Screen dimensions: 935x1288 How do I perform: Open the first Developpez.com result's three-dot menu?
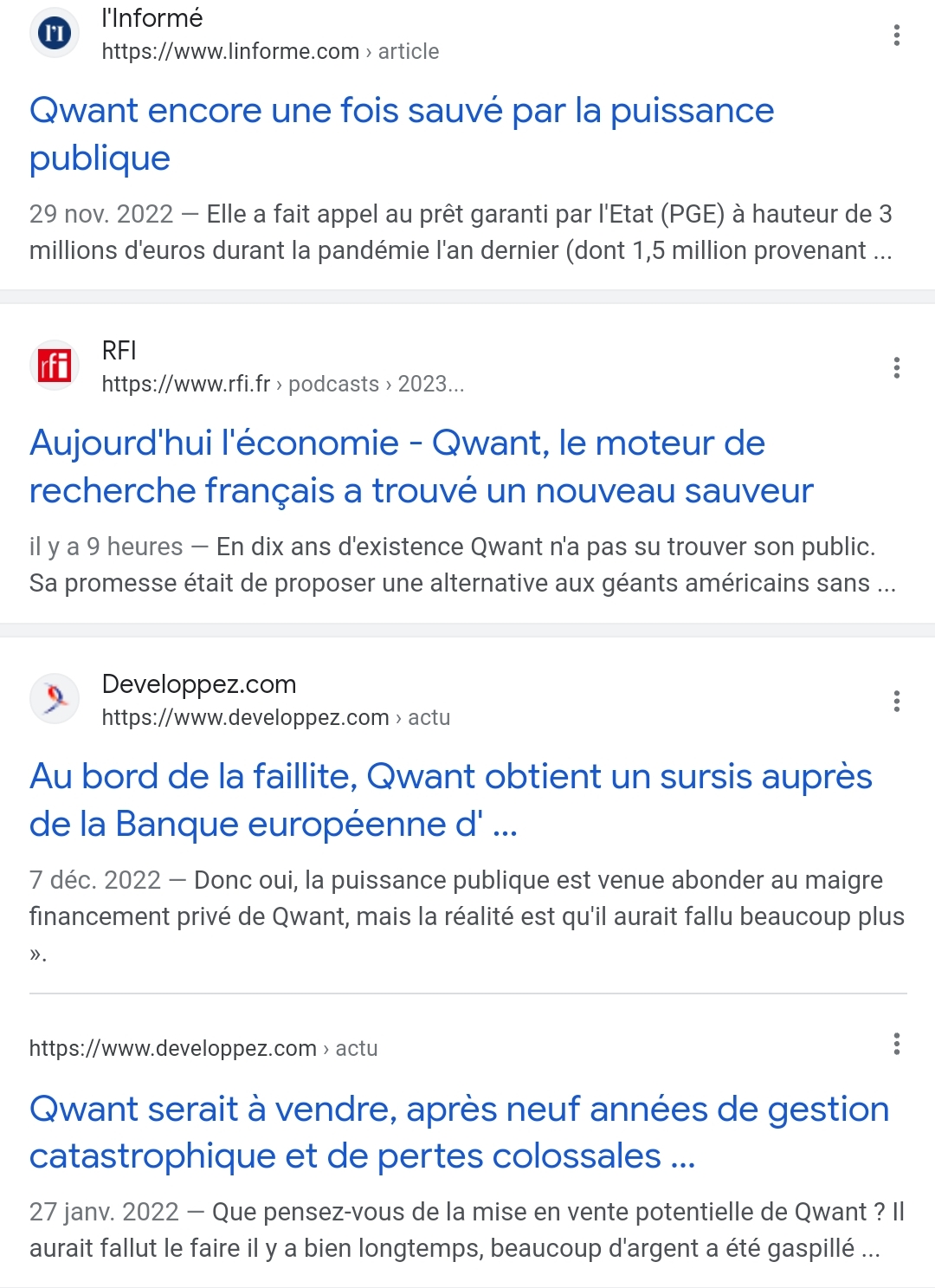coord(896,701)
